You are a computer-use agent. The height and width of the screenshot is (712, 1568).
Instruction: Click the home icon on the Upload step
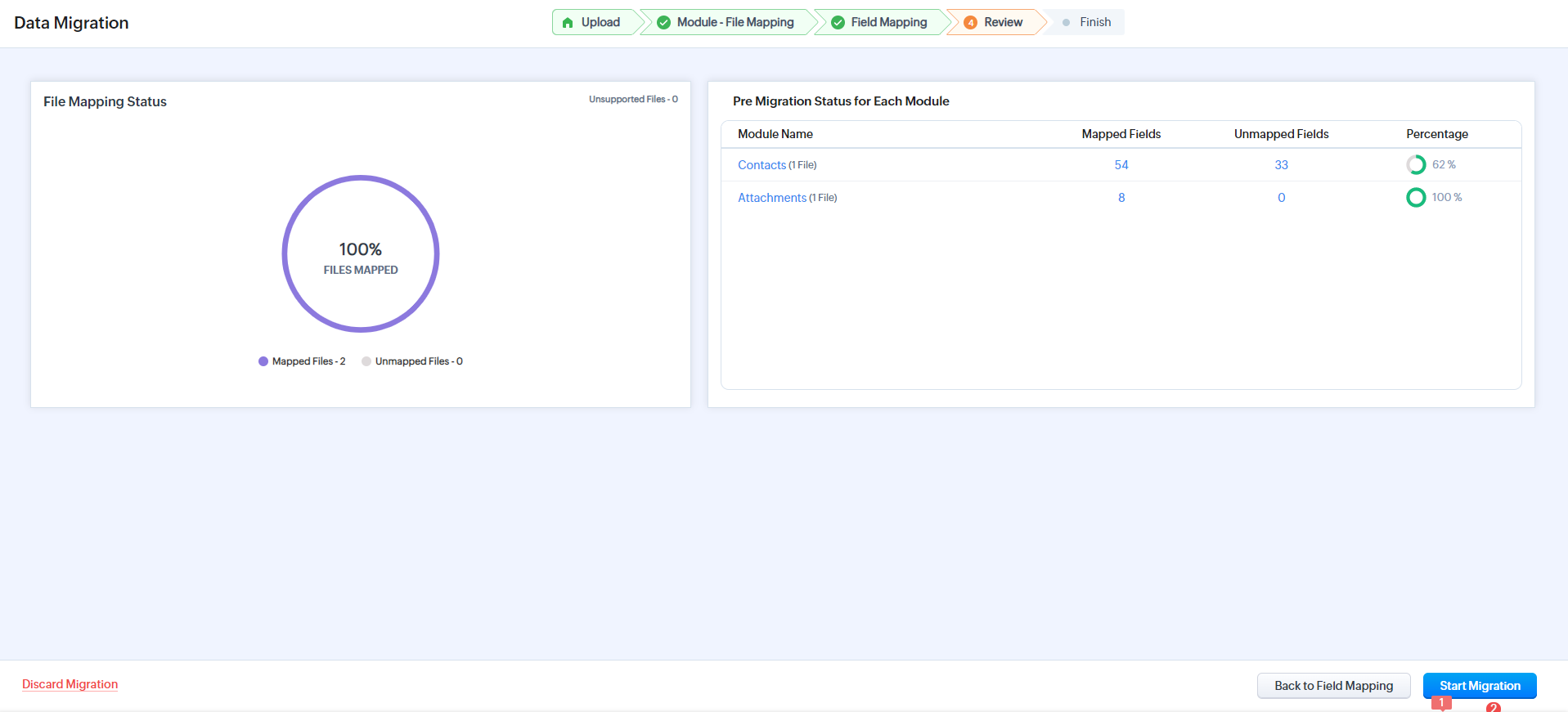(x=568, y=23)
